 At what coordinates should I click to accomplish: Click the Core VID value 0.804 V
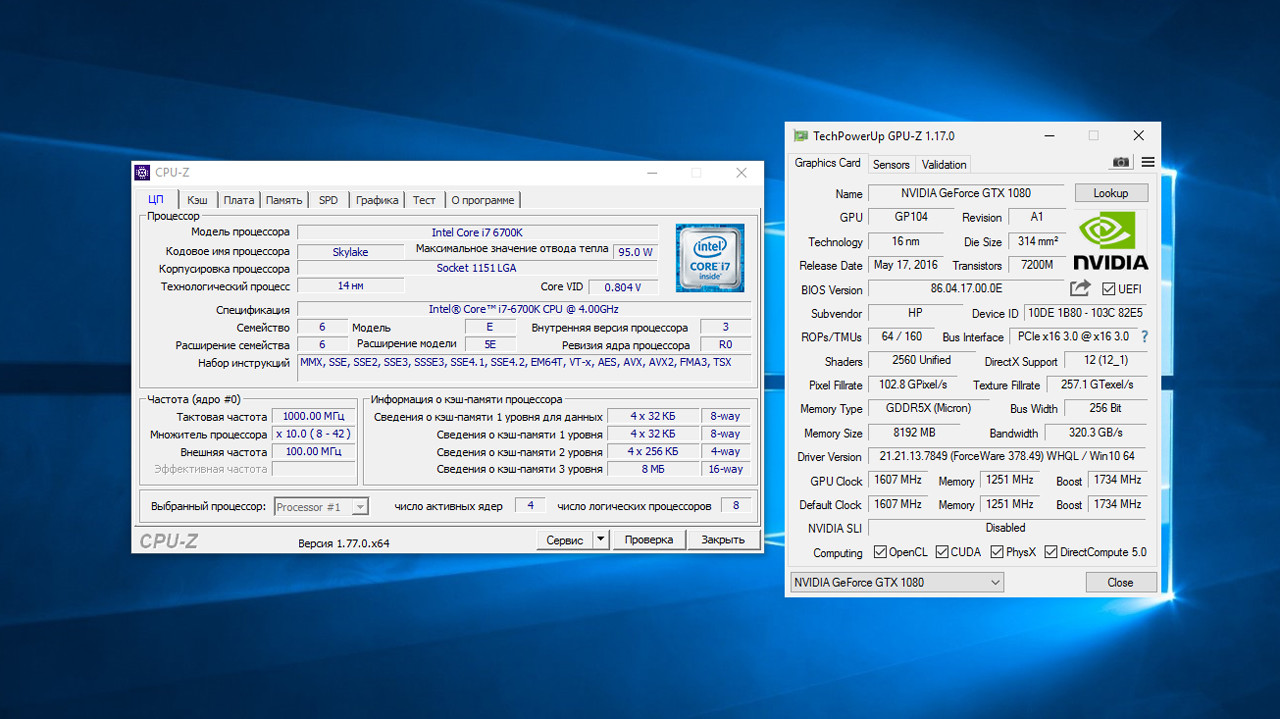(x=623, y=287)
